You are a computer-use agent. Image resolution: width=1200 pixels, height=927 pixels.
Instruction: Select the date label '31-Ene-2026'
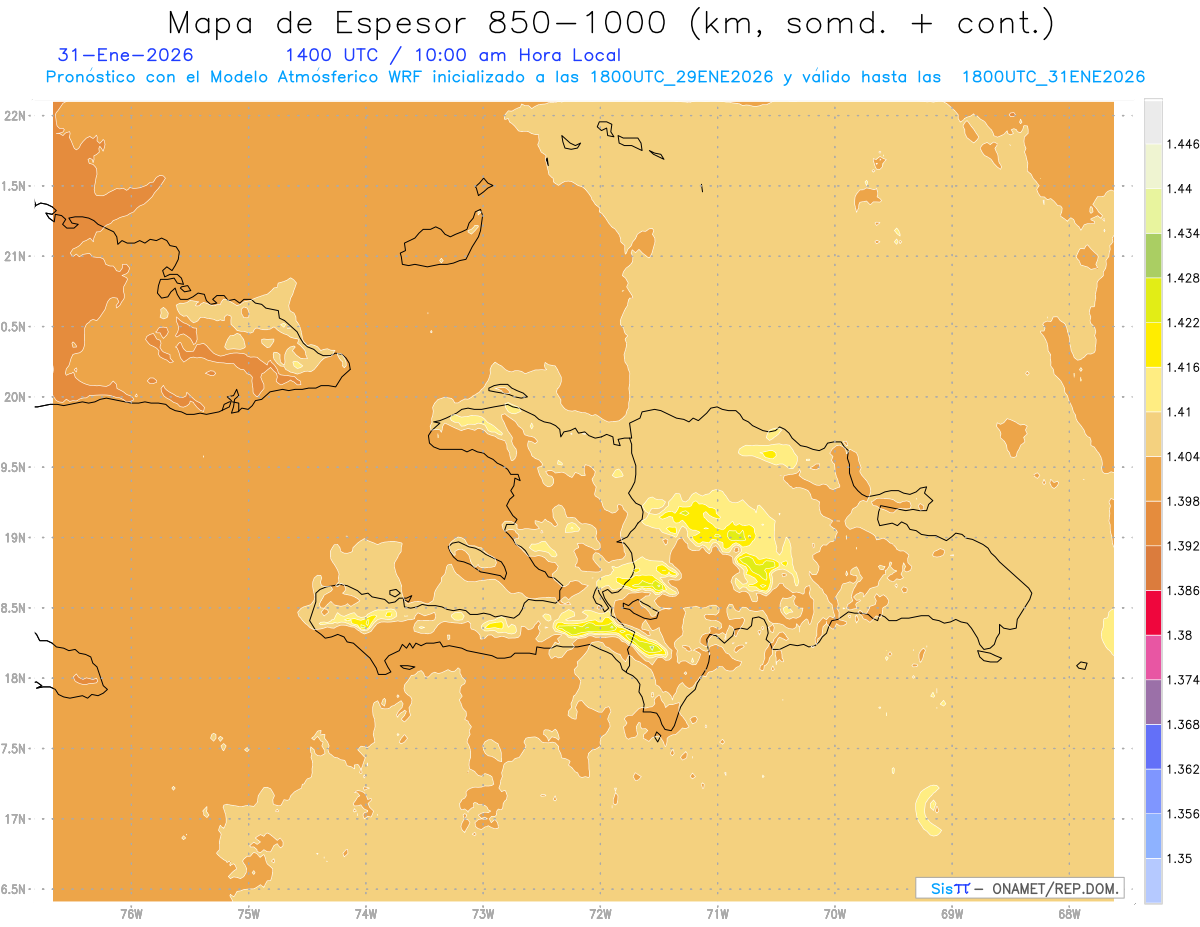pos(126,55)
